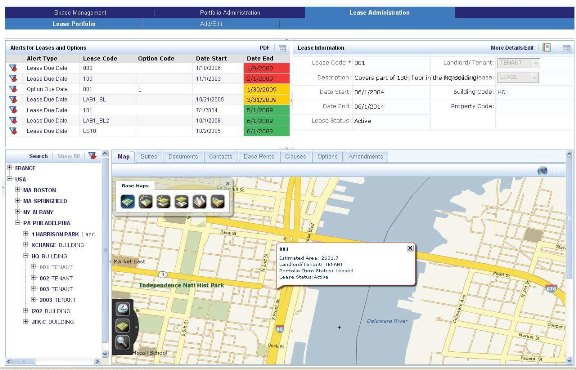This screenshot has height=370, width=576.
Task: Click the PDF button in the Alerts panel
Action: (x=264, y=48)
